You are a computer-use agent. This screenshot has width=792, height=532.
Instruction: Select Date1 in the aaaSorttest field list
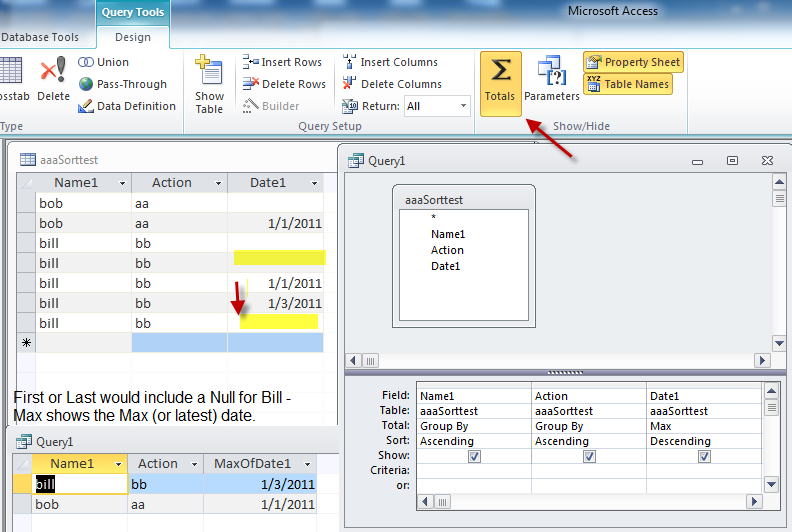pos(446,266)
